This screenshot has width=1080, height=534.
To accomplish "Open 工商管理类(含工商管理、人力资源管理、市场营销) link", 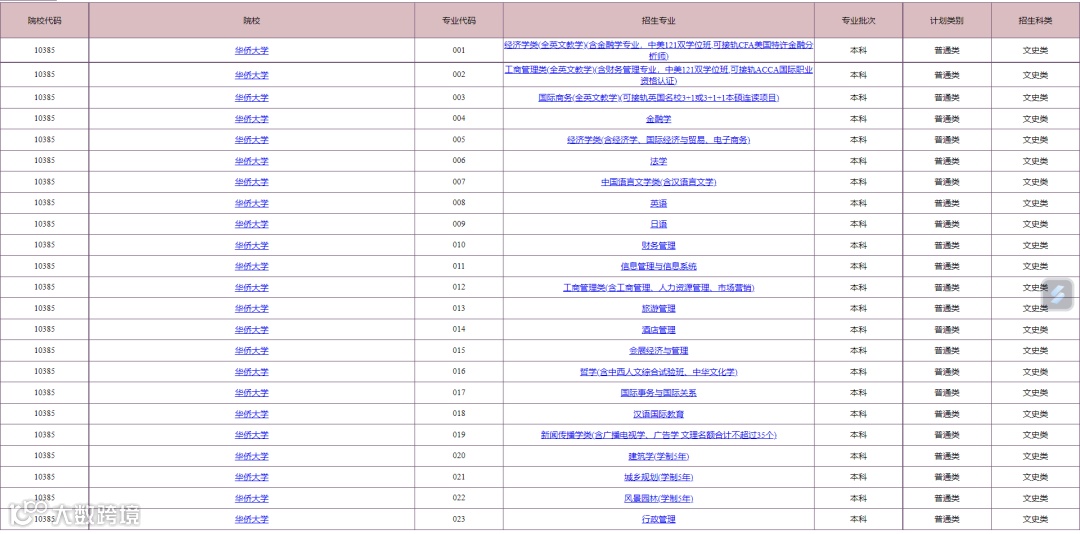I will coord(658,288).
